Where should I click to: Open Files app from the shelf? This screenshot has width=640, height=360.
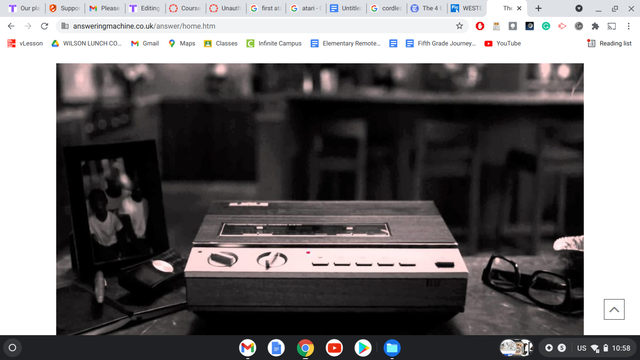[392, 348]
